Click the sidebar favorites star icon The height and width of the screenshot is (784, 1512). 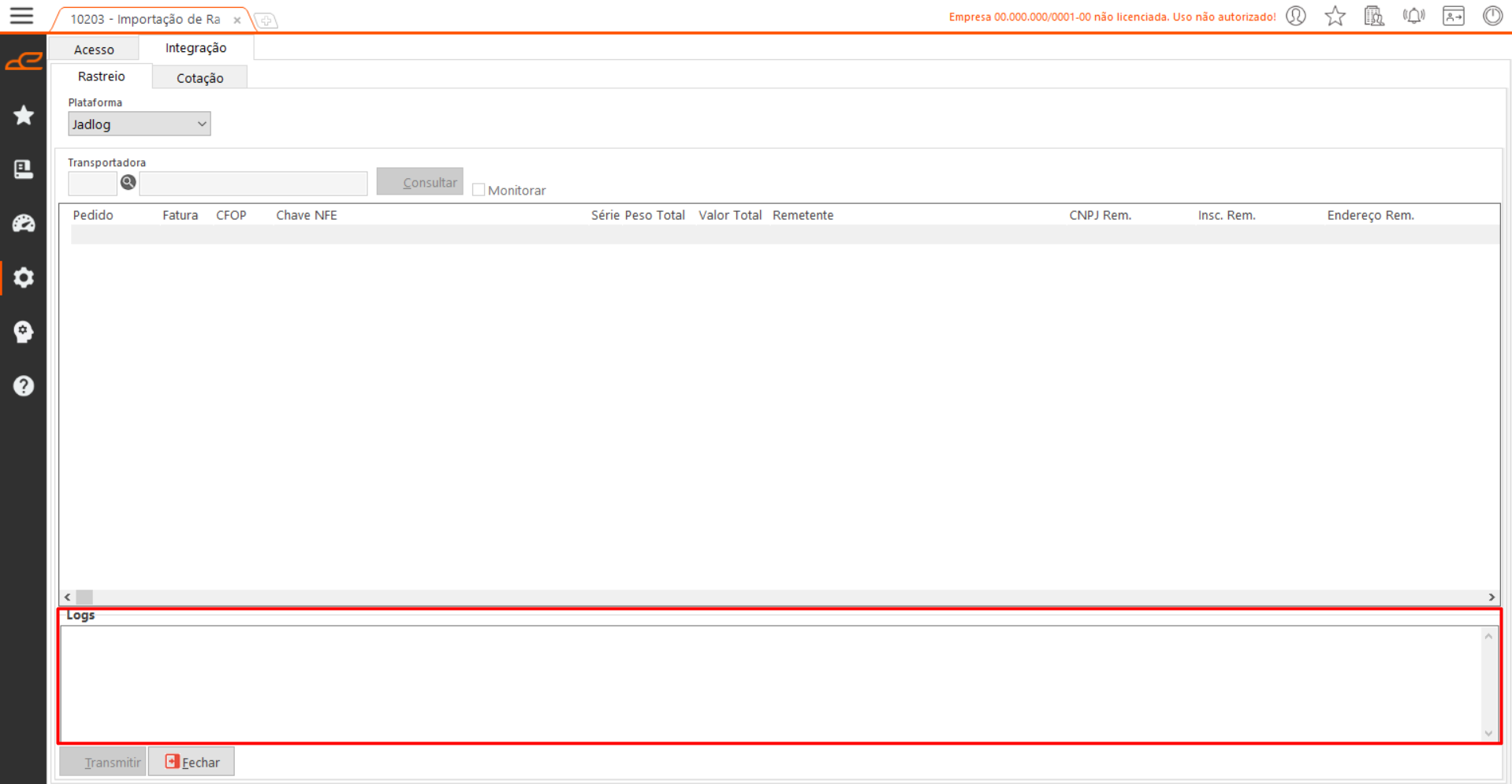[x=24, y=116]
